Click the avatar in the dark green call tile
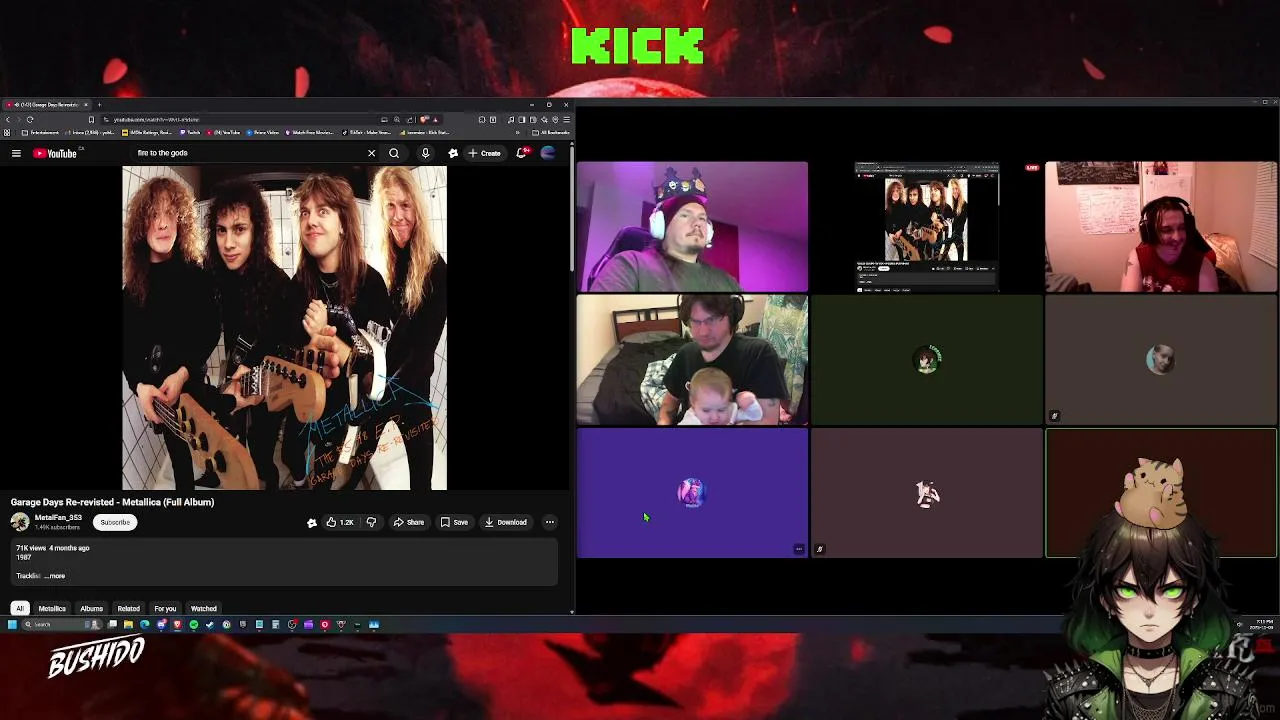The width and height of the screenshot is (1280, 720). (927, 360)
